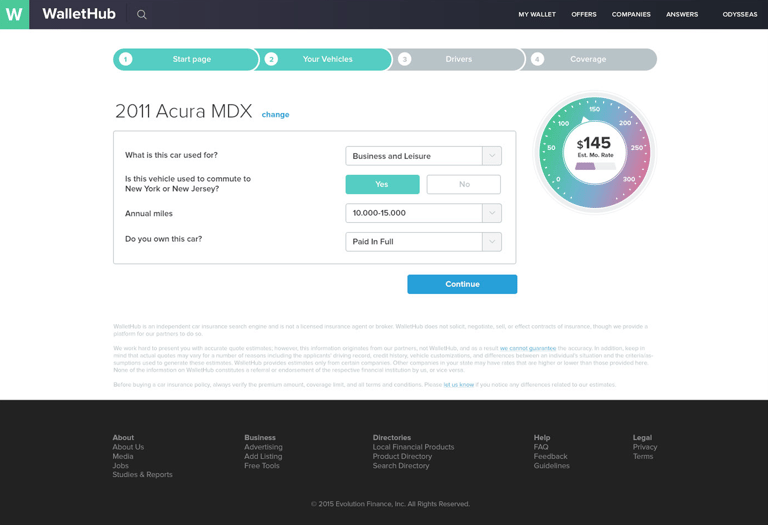Jump to the Coverage step

click(x=589, y=59)
